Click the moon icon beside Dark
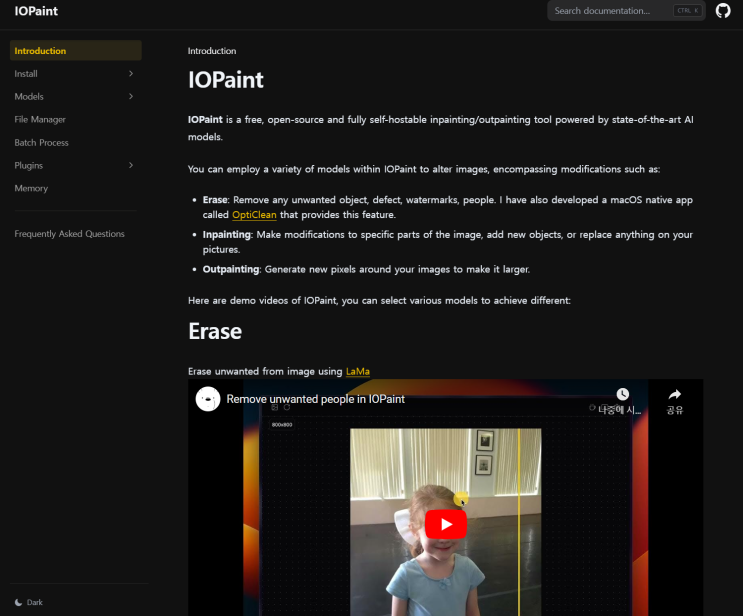The image size is (743, 616). click(18, 602)
